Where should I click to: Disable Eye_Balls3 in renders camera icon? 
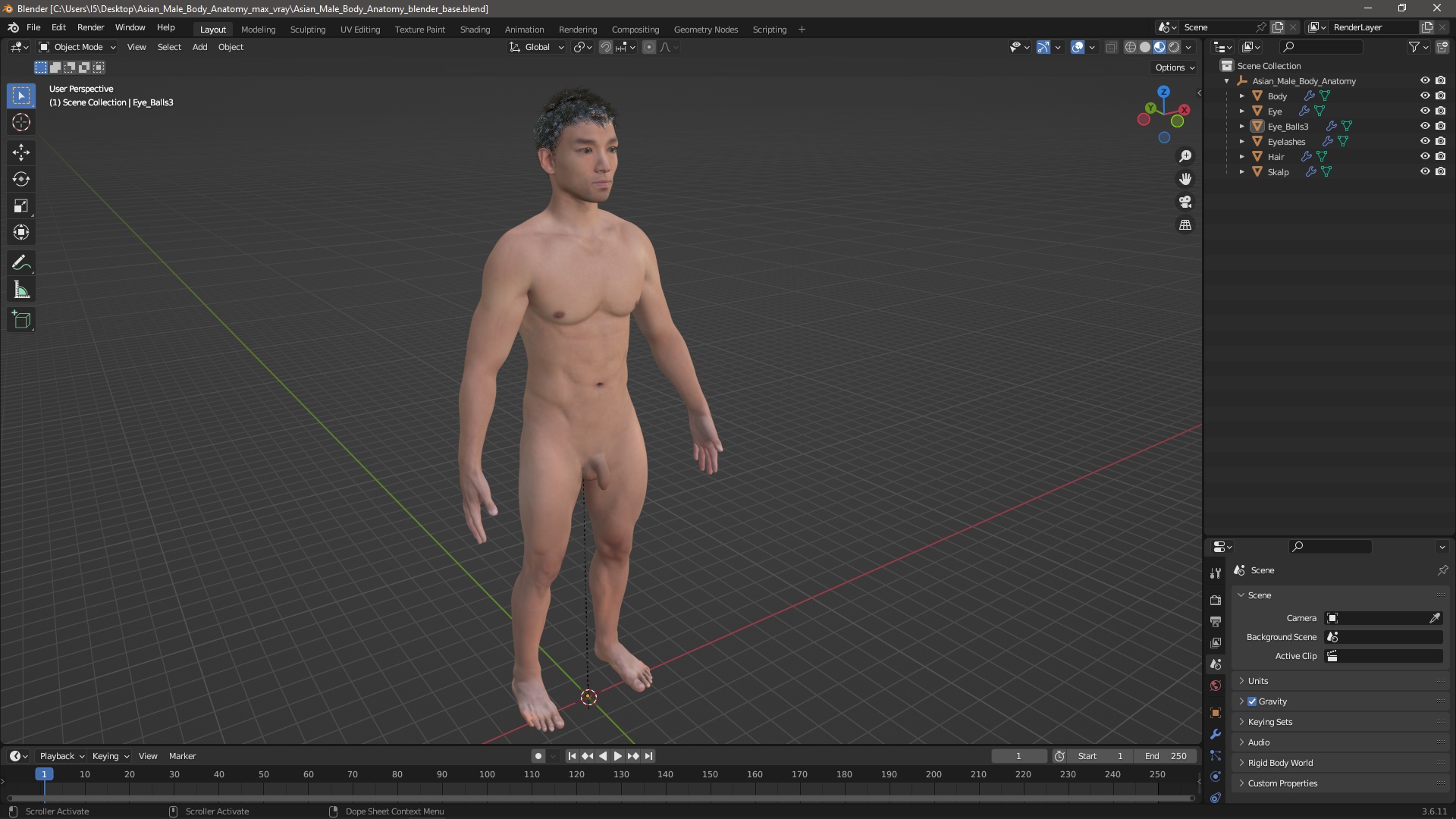(x=1440, y=126)
